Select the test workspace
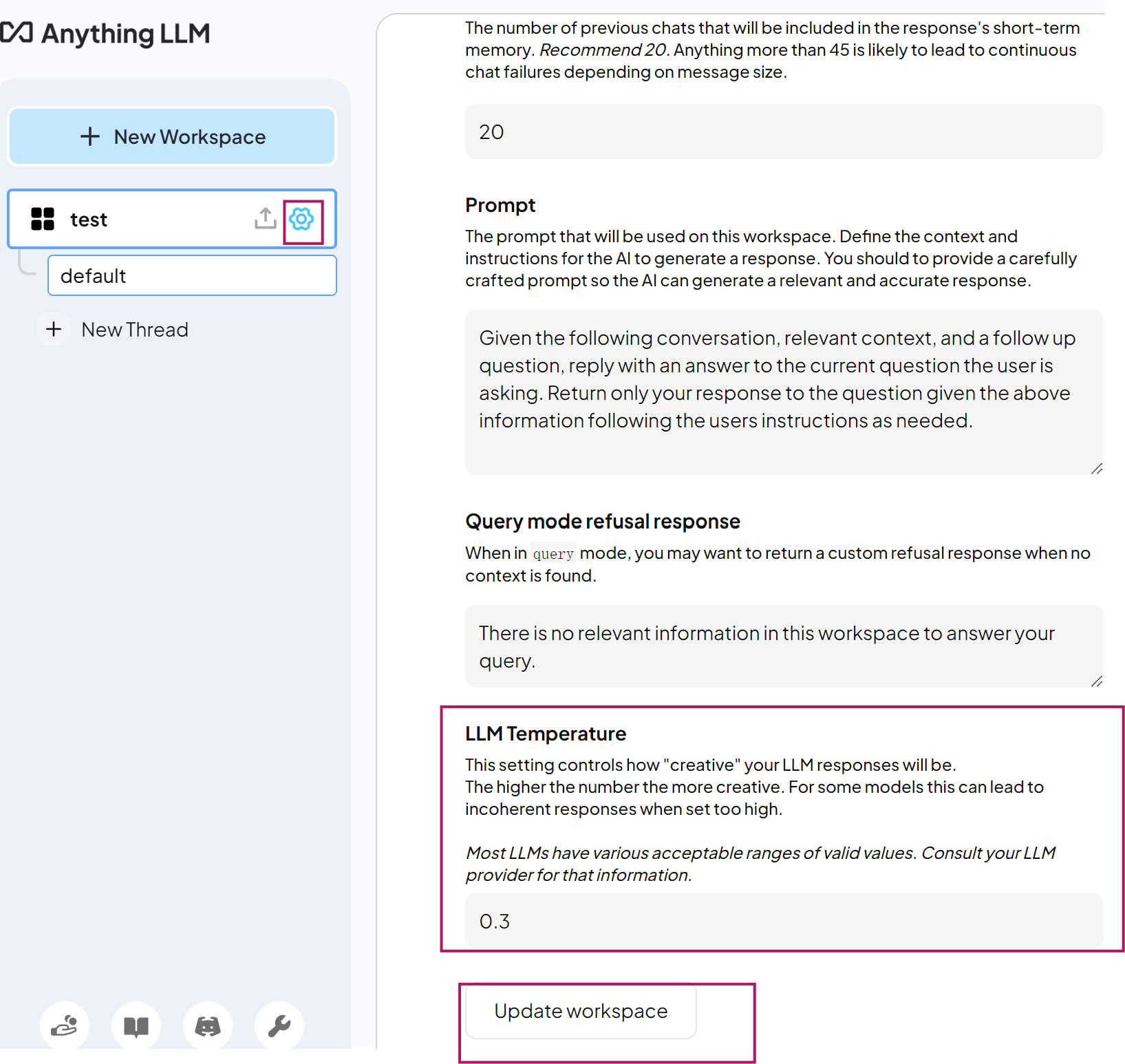The image size is (1125, 1064). click(x=171, y=219)
